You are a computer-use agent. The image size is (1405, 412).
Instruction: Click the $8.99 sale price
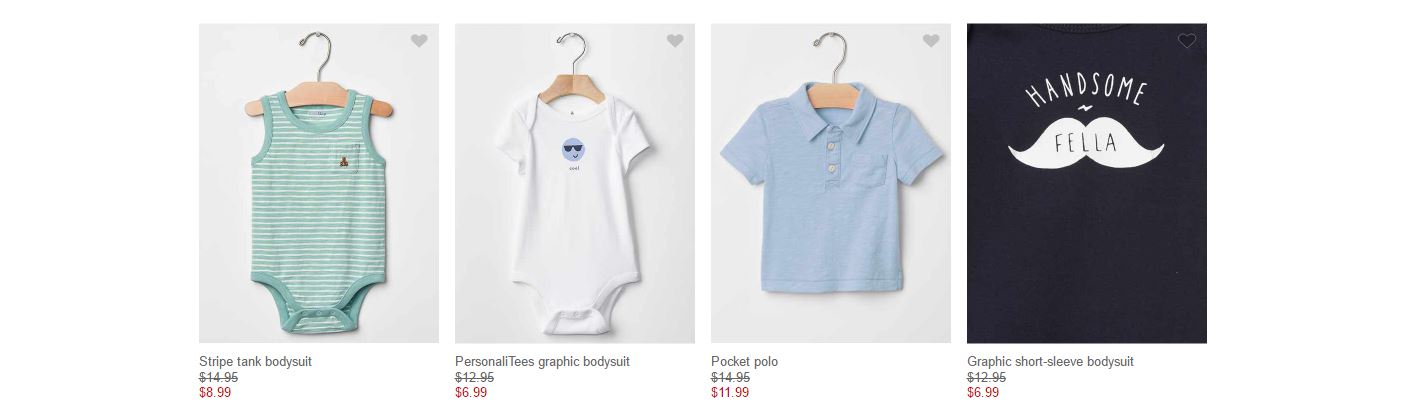tap(215, 393)
